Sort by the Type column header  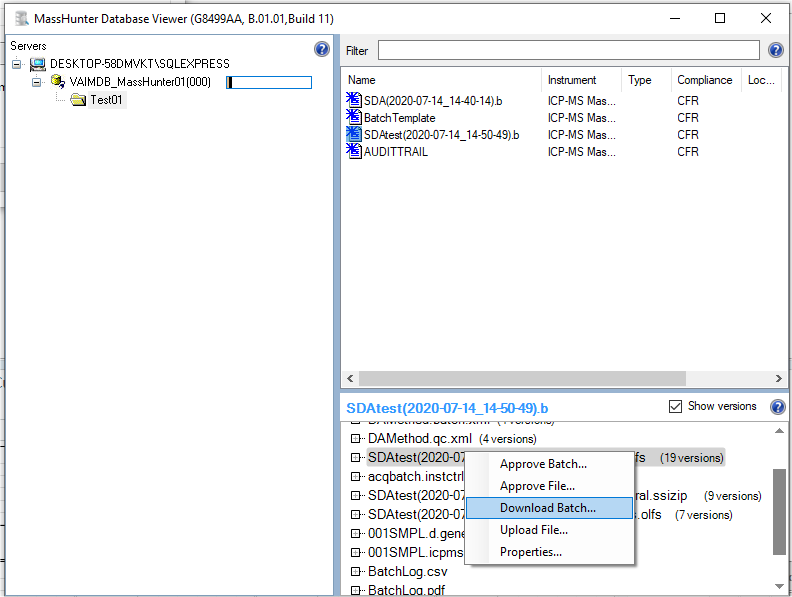(x=647, y=80)
